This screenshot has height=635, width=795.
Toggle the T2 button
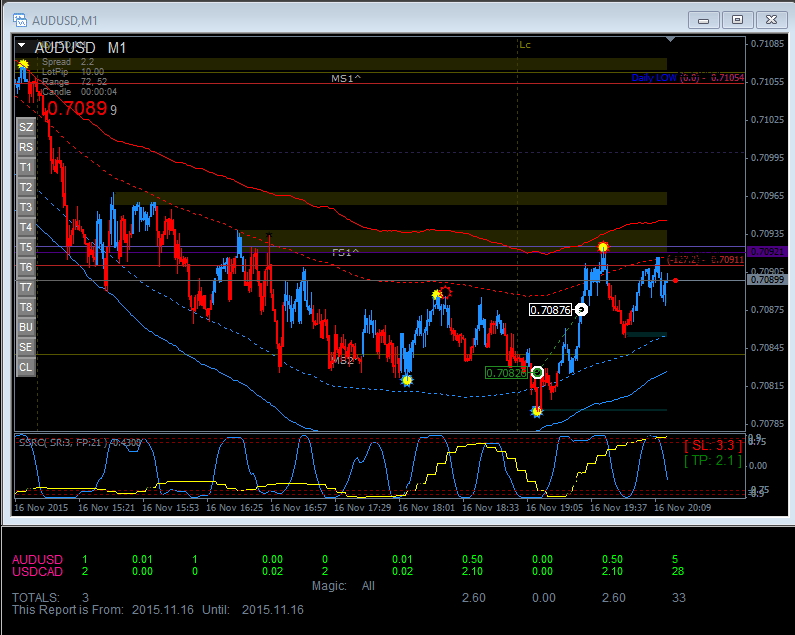tap(26, 187)
